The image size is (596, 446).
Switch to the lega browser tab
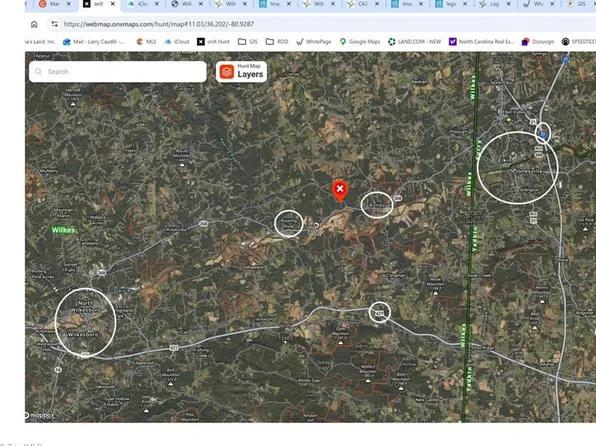point(451,4)
